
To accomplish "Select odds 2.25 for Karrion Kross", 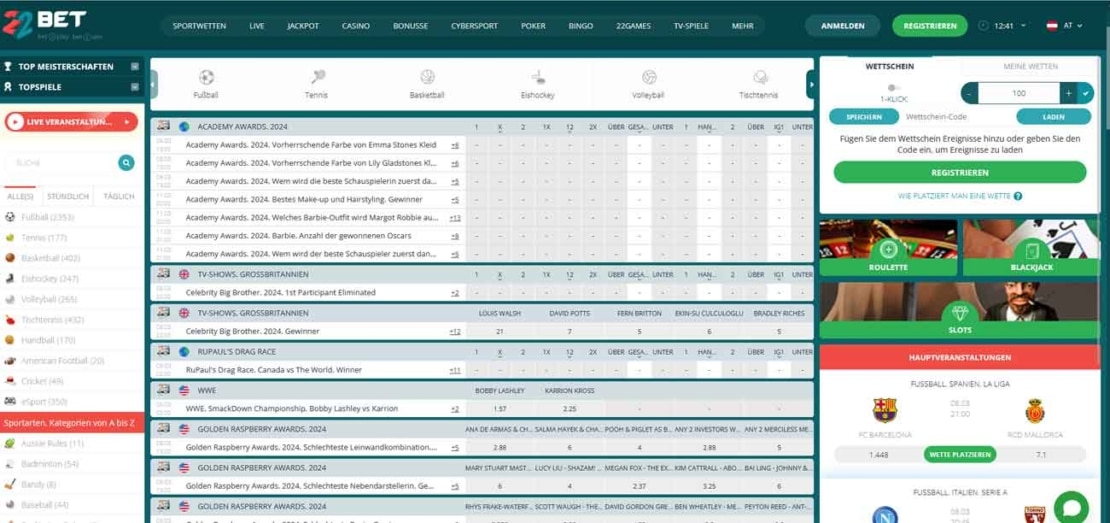I will pos(570,409).
